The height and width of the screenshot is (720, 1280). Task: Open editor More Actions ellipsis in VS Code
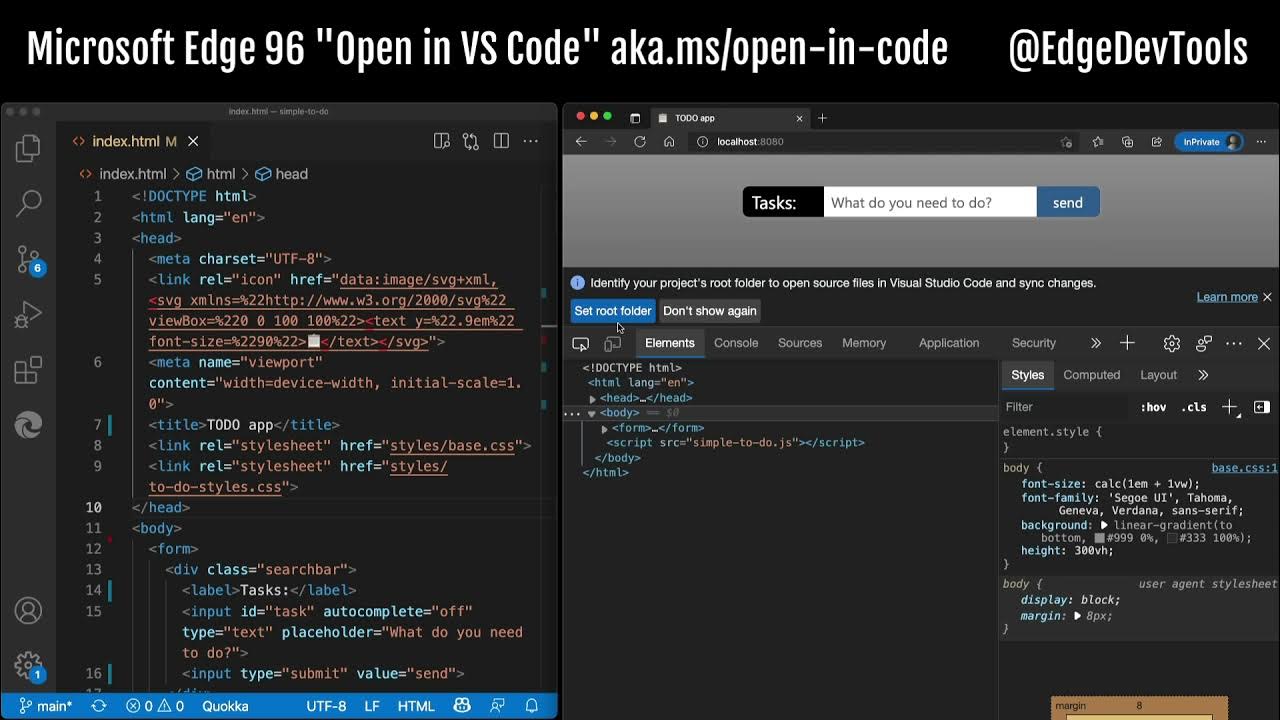(x=531, y=141)
